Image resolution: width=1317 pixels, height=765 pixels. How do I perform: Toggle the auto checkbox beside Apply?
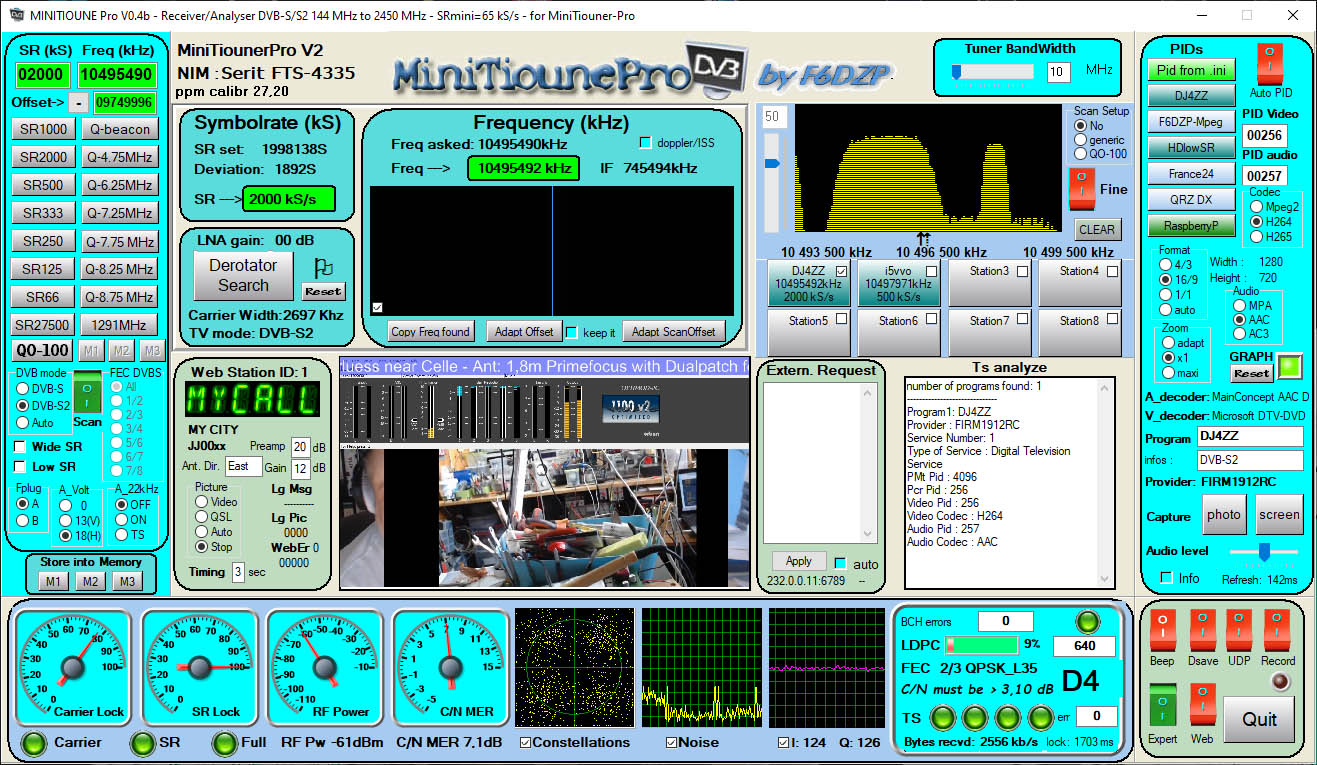point(840,564)
